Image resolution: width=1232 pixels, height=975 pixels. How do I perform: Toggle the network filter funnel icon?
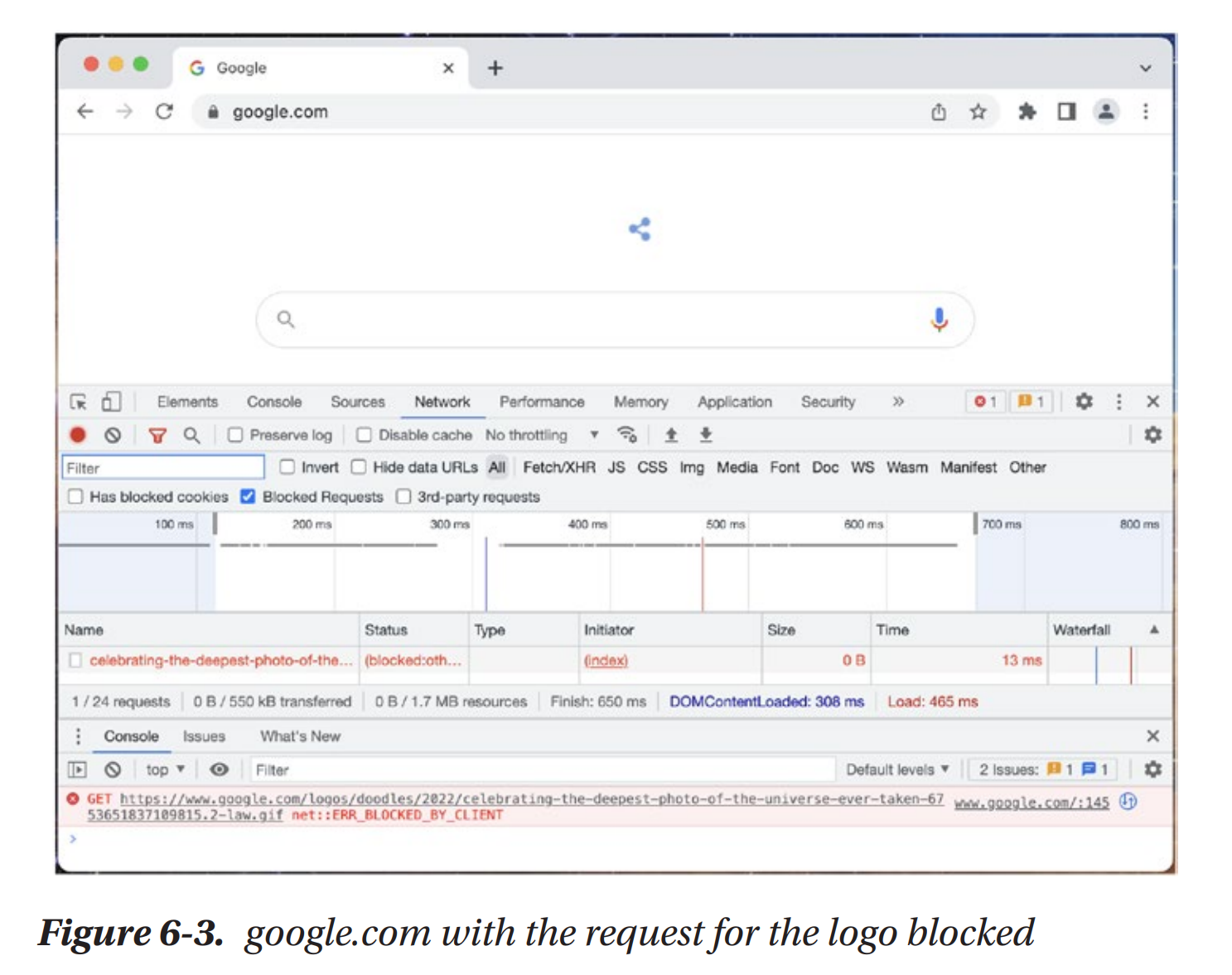pyautogui.click(x=157, y=435)
